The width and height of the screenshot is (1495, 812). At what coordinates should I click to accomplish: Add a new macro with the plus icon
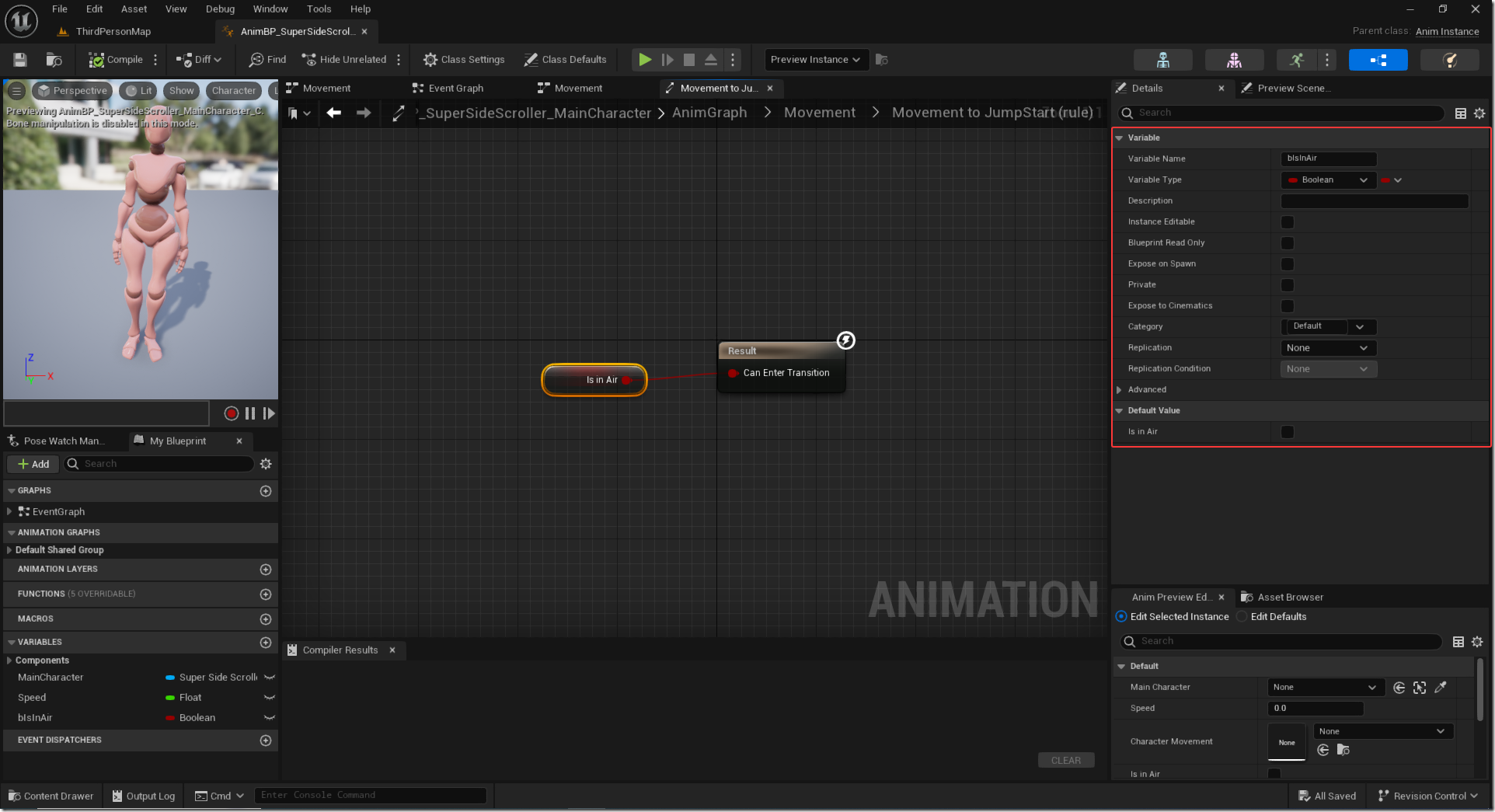(x=266, y=619)
